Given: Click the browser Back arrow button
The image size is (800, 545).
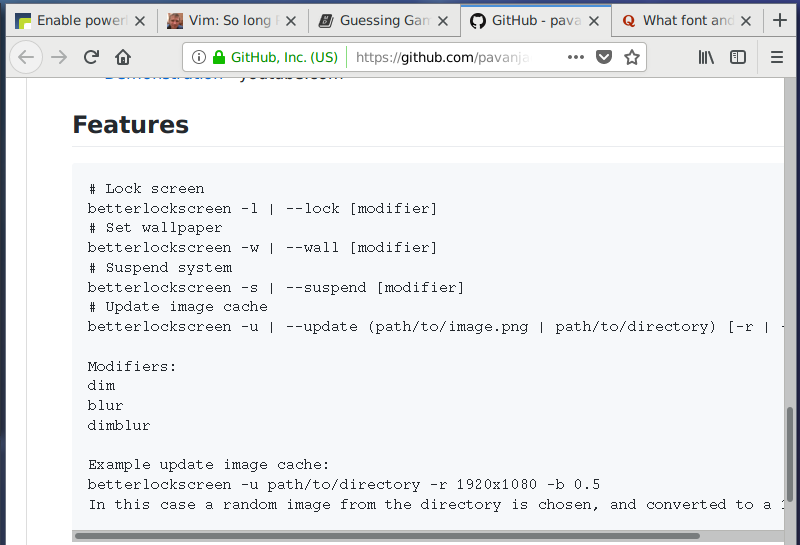Looking at the screenshot, I should click(x=27, y=57).
